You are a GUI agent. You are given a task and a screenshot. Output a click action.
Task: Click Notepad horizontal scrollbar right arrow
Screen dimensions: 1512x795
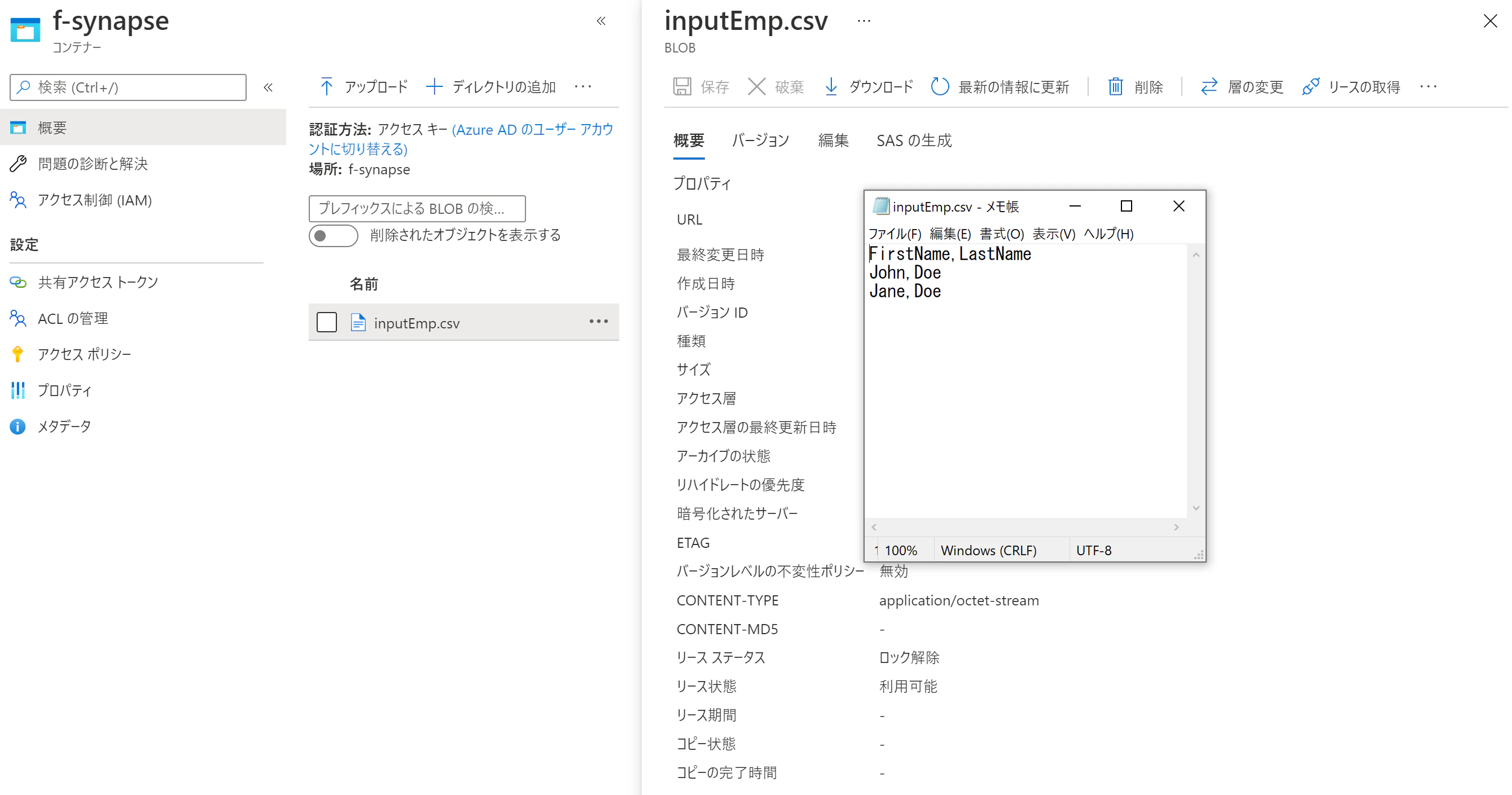[x=1176, y=528]
